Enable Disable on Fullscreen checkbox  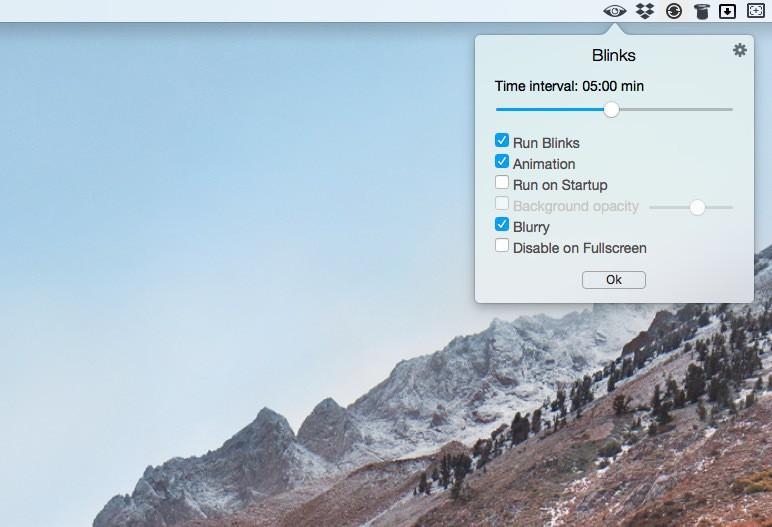tap(502, 245)
